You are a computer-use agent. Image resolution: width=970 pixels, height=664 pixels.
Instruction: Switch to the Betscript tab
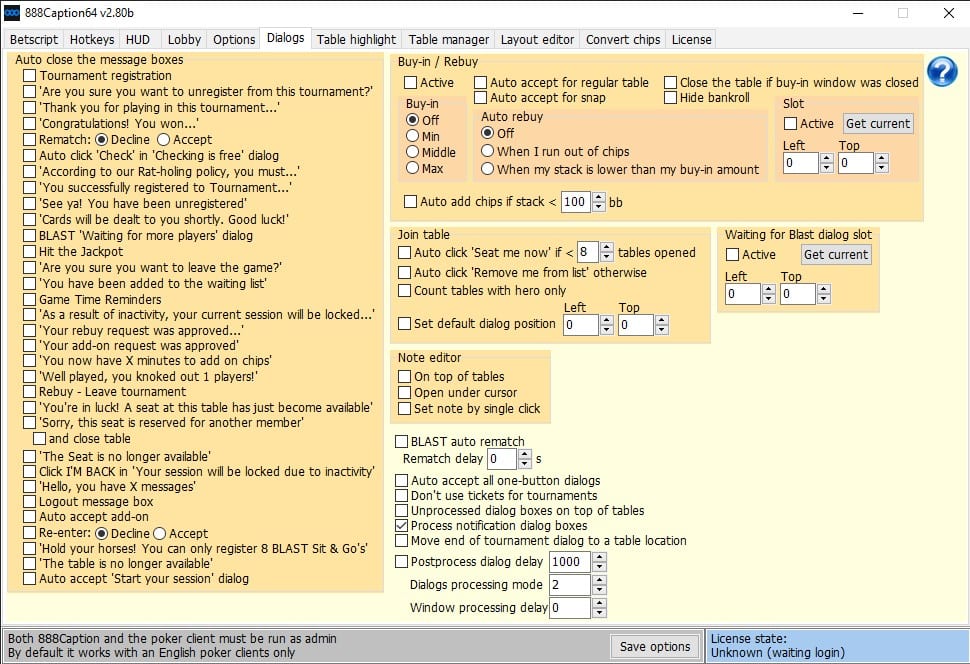tap(34, 40)
